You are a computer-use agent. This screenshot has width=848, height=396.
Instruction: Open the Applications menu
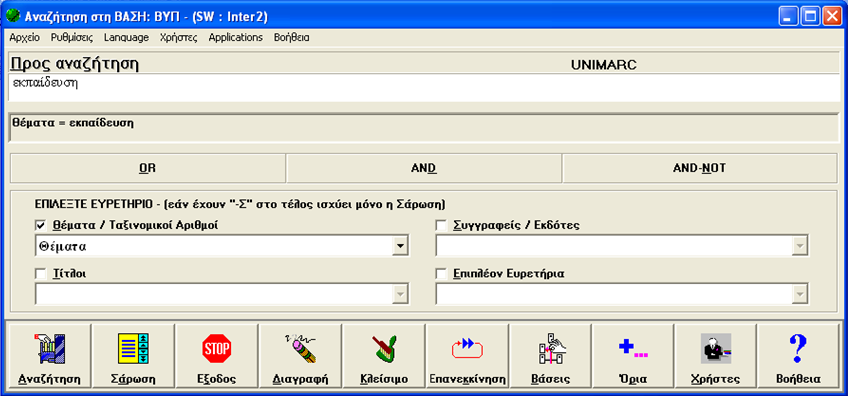coord(236,38)
